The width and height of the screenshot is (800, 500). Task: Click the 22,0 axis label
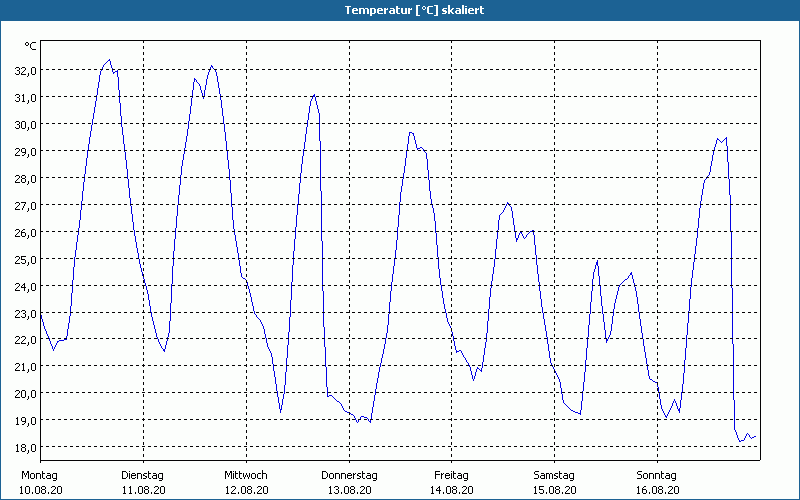tap(26, 340)
